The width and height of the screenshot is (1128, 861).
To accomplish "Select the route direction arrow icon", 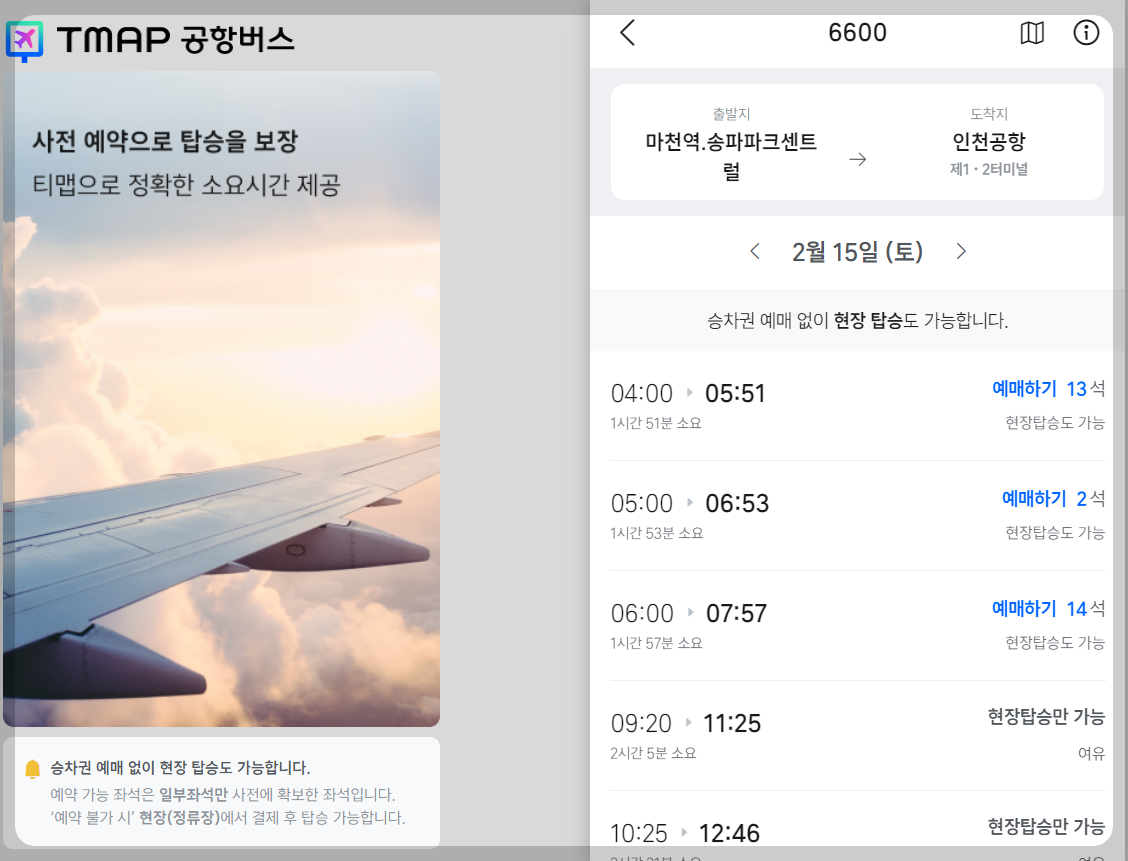I will click(x=858, y=159).
